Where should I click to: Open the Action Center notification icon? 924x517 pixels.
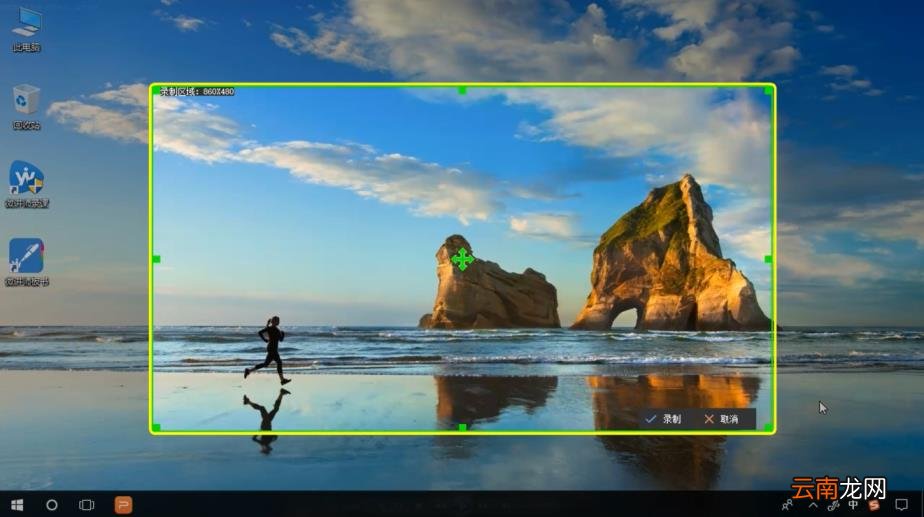(902, 505)
